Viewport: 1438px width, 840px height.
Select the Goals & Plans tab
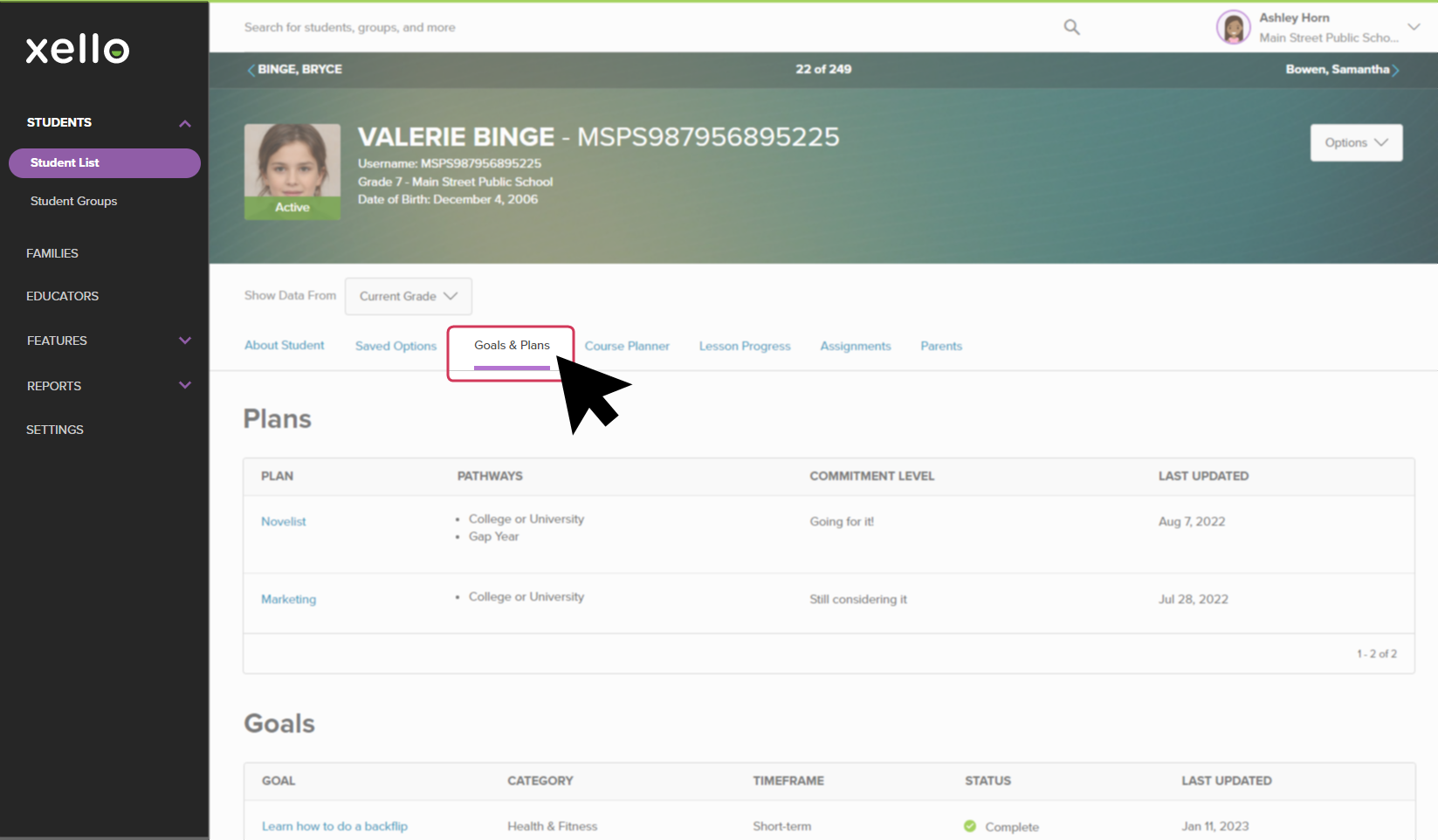tap(512, 346)
